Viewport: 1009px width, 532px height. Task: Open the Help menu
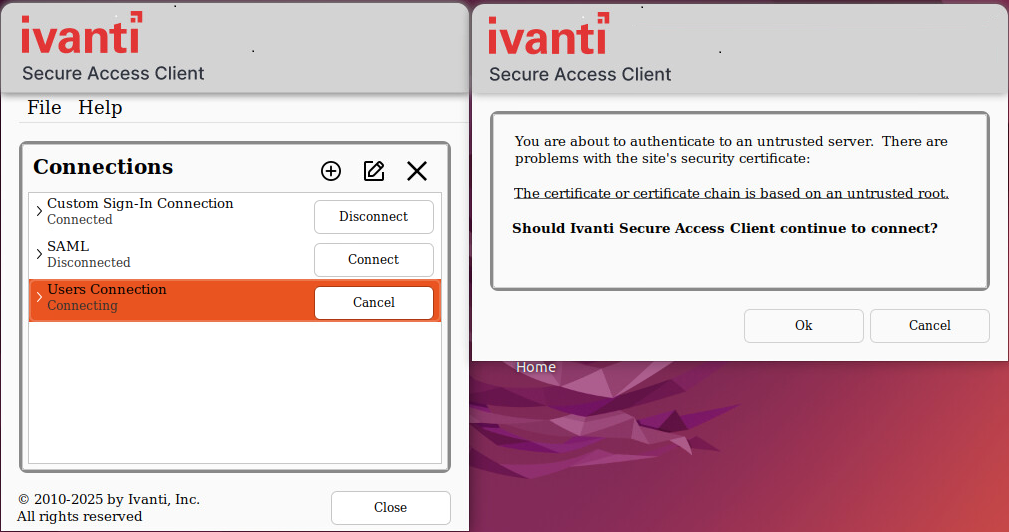[100, 107]
